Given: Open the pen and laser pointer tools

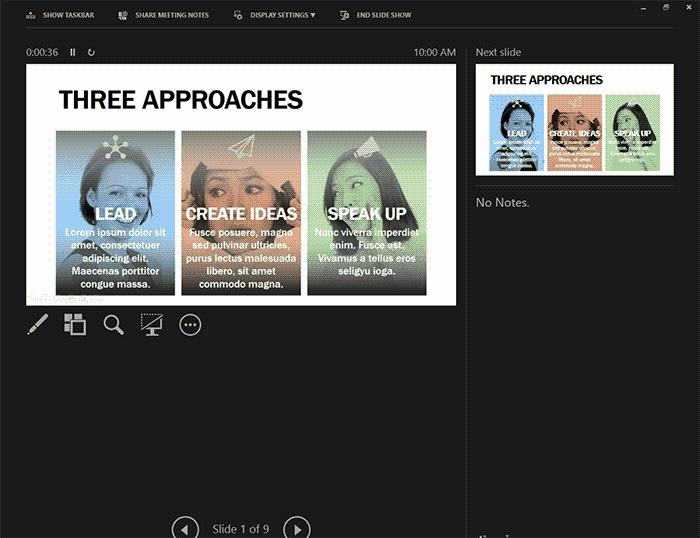Looking at the screenshot, I should (37, 325).
